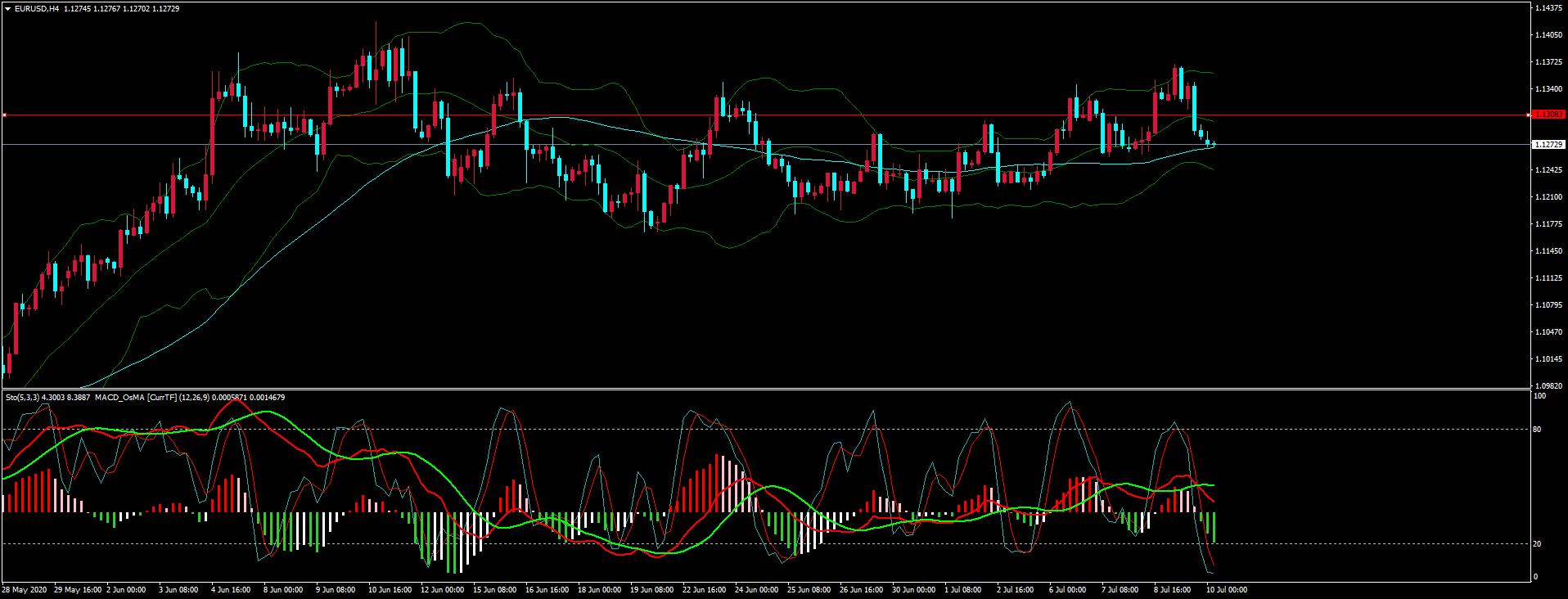Click the right handle of the red horizontal line
This screenshot has width=1568, height=599.
pos(1529,115)
